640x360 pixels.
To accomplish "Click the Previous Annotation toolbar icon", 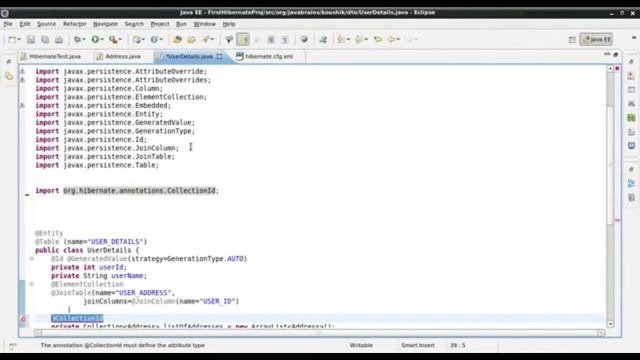I will click(358, 40).
